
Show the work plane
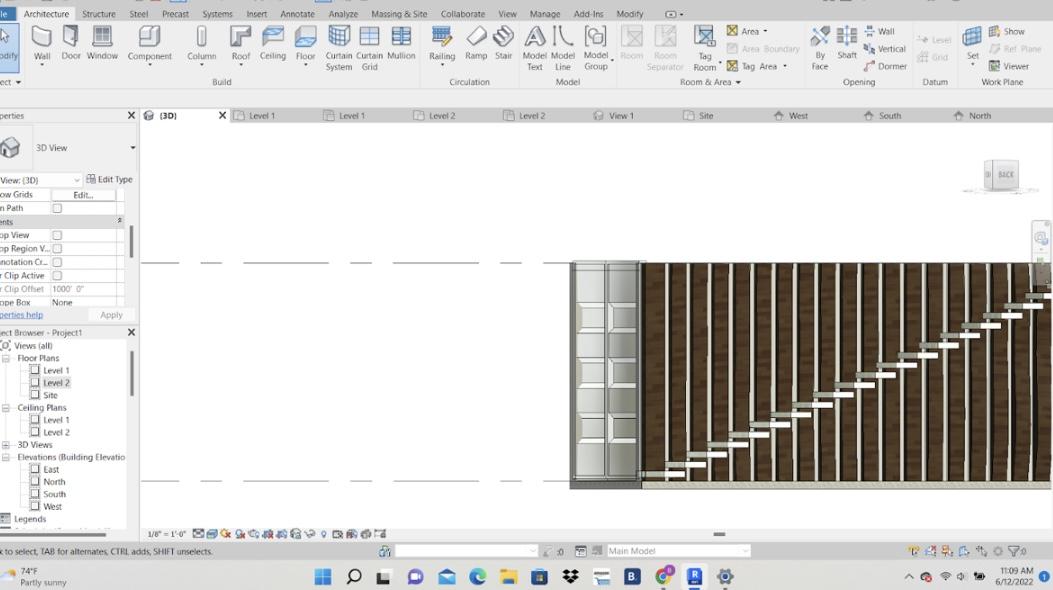point(1007,31)
